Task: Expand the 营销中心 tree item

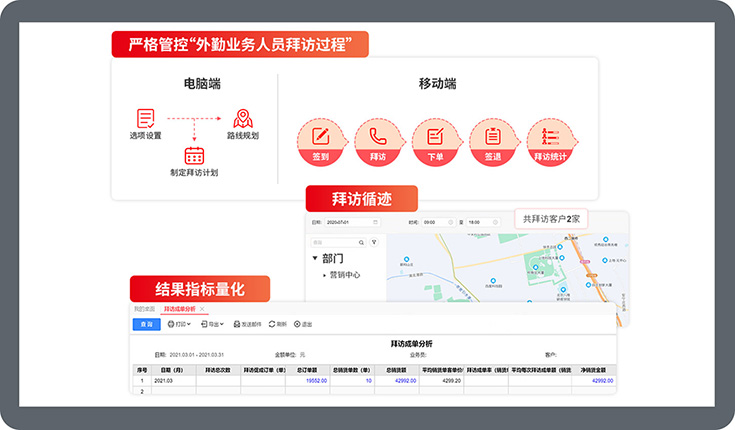Action: [324, 274]
